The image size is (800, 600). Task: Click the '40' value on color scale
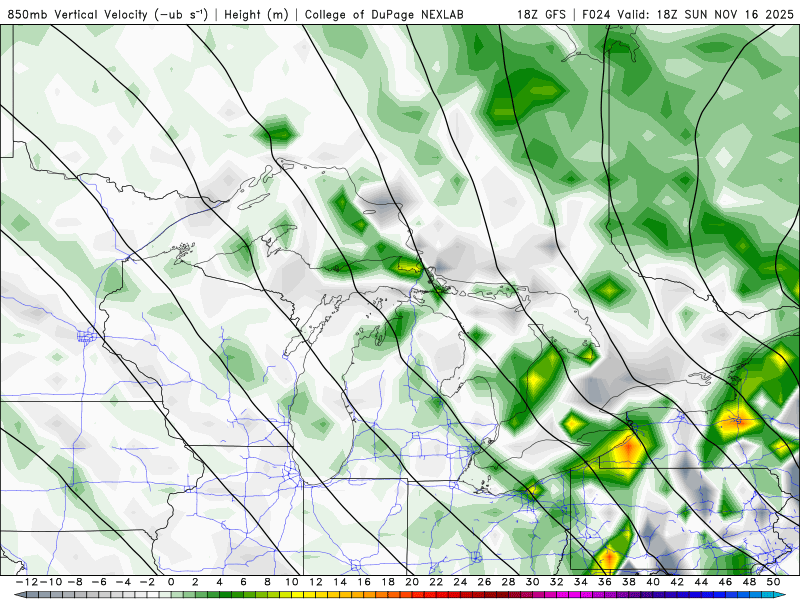tap(654, 582)
